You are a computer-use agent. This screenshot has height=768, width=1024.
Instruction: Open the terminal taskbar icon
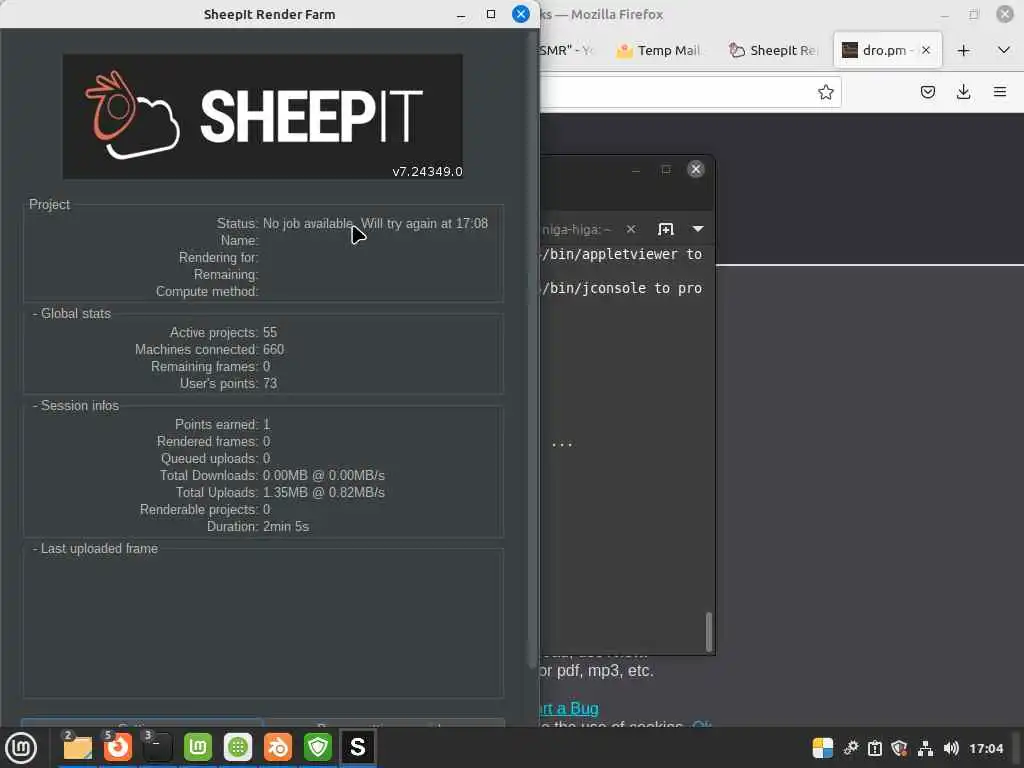[x=157, y=747]
